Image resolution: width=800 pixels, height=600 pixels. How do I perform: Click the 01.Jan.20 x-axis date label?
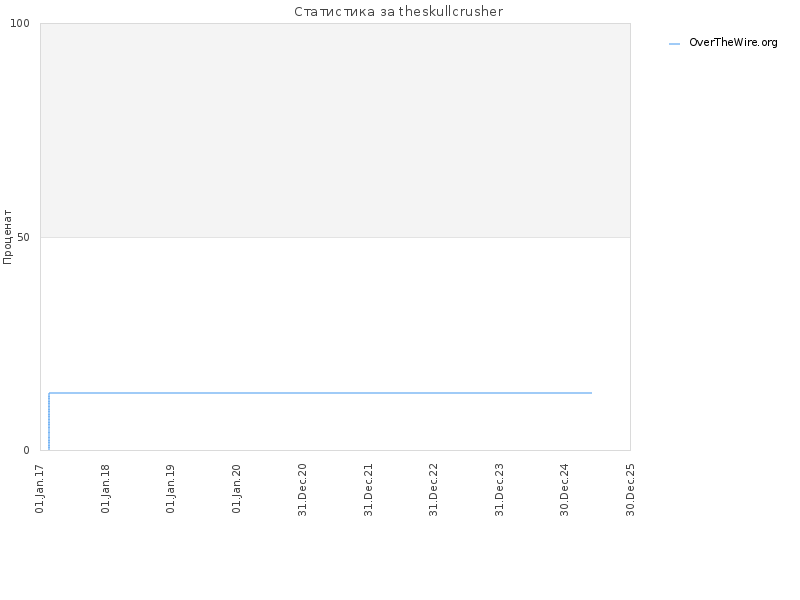pyautogui.click(x=236, y=488)
